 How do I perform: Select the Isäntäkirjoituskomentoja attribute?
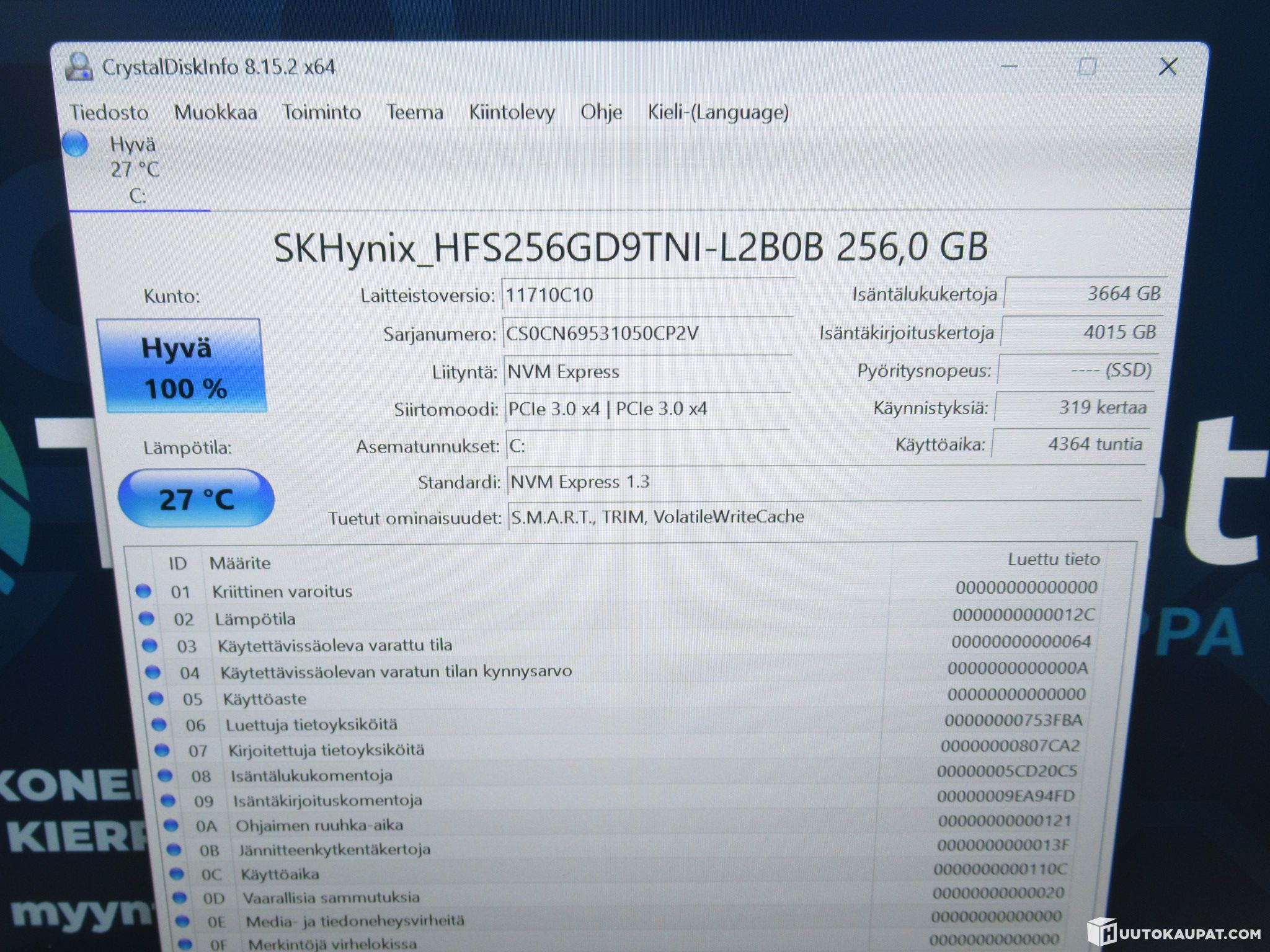coord(328,801)
